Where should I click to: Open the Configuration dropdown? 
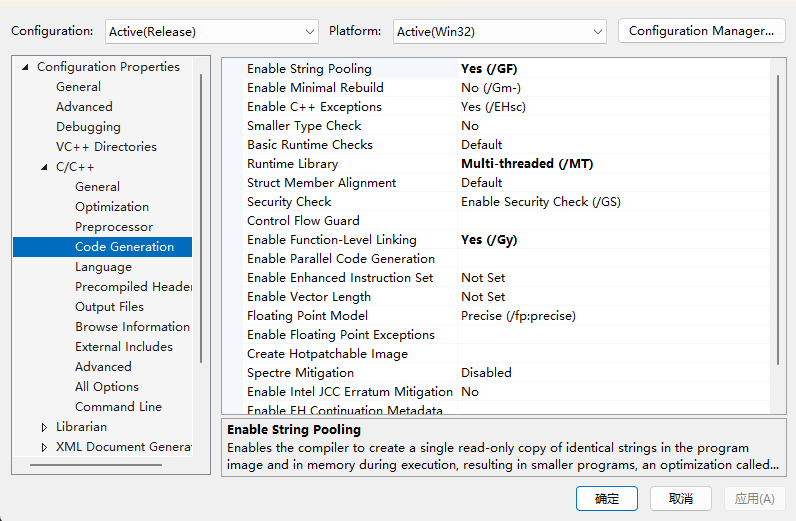point(211,31)
